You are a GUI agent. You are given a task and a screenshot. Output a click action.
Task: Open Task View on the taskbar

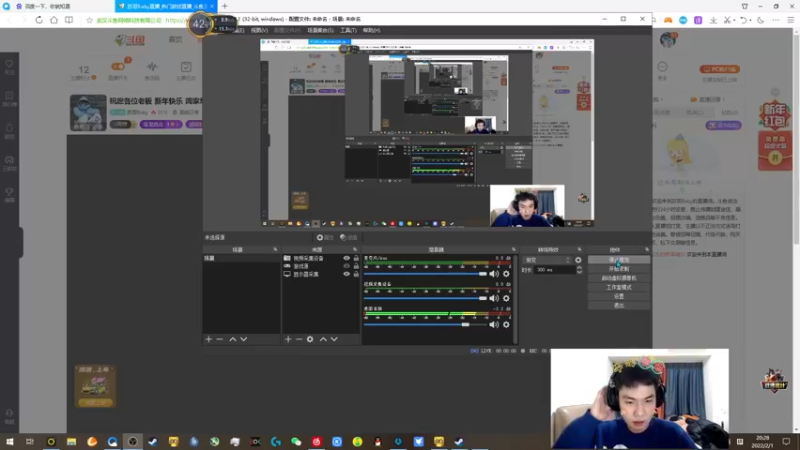pos(30,441)
